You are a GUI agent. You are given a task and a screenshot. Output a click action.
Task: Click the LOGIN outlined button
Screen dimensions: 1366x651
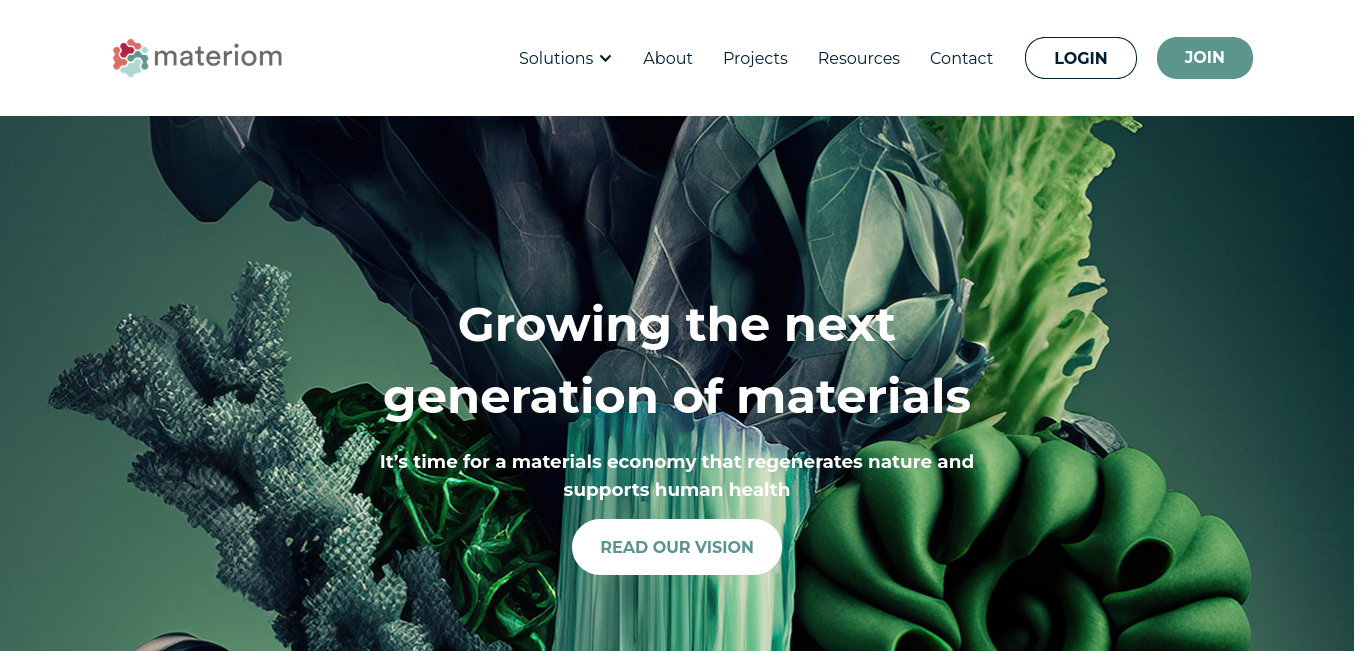(x=1081, y=58)
